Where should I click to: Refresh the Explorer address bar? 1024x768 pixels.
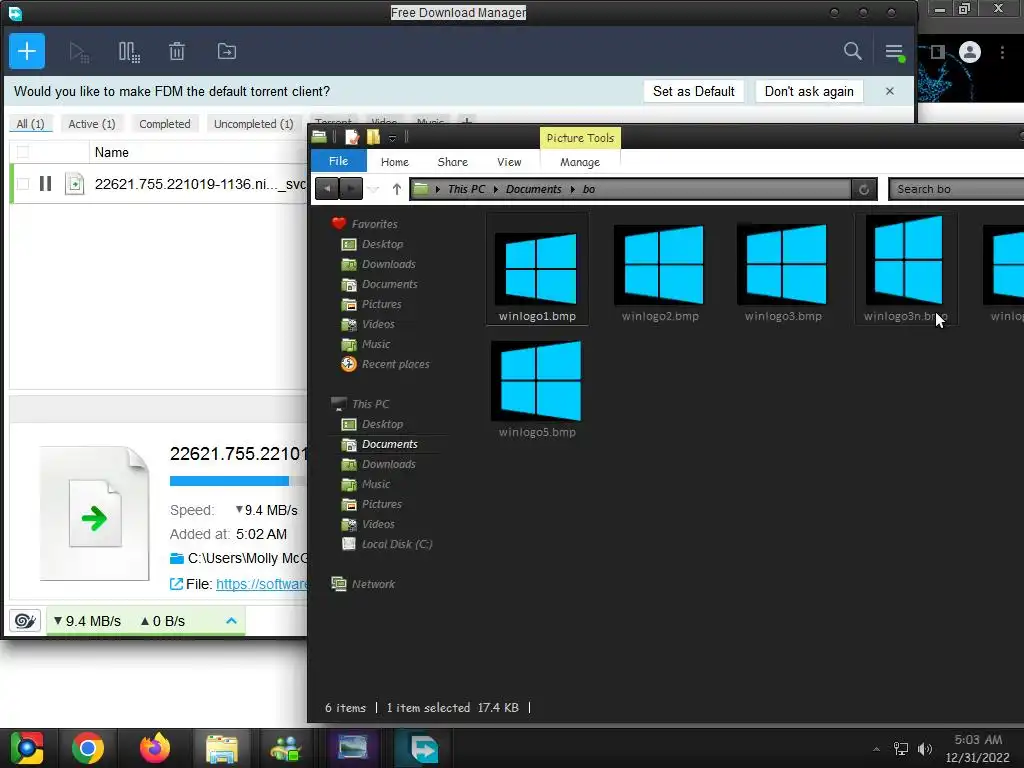pos(863,189)
